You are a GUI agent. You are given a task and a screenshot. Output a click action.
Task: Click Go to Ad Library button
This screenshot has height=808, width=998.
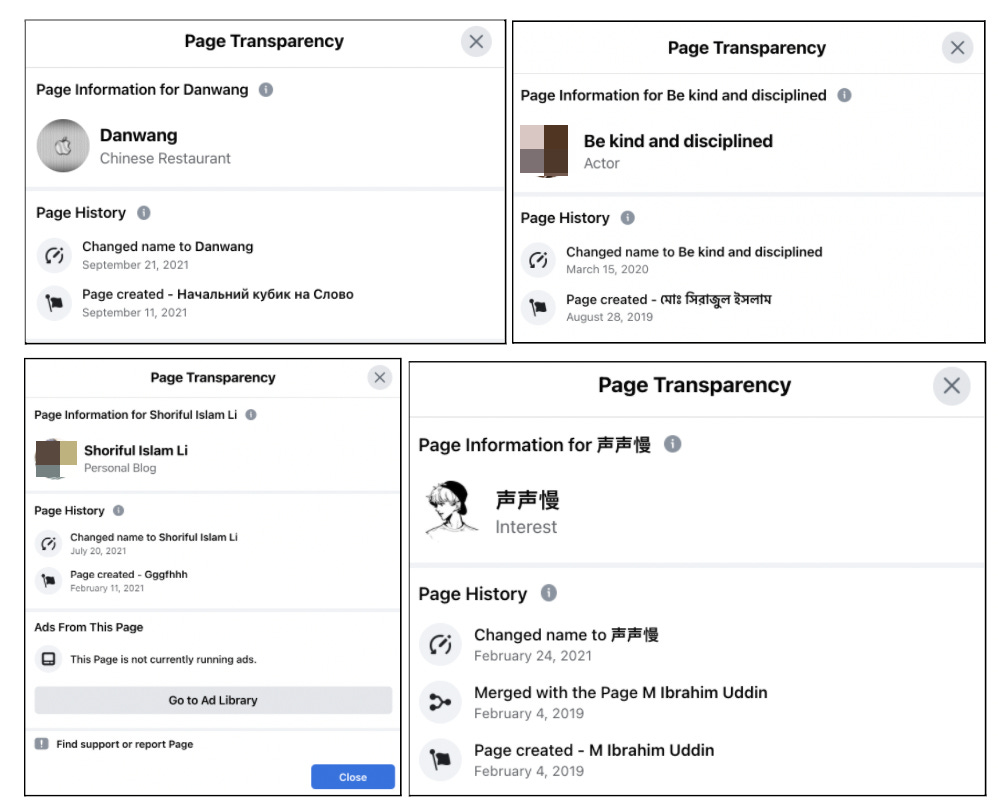tap(213, 700)
